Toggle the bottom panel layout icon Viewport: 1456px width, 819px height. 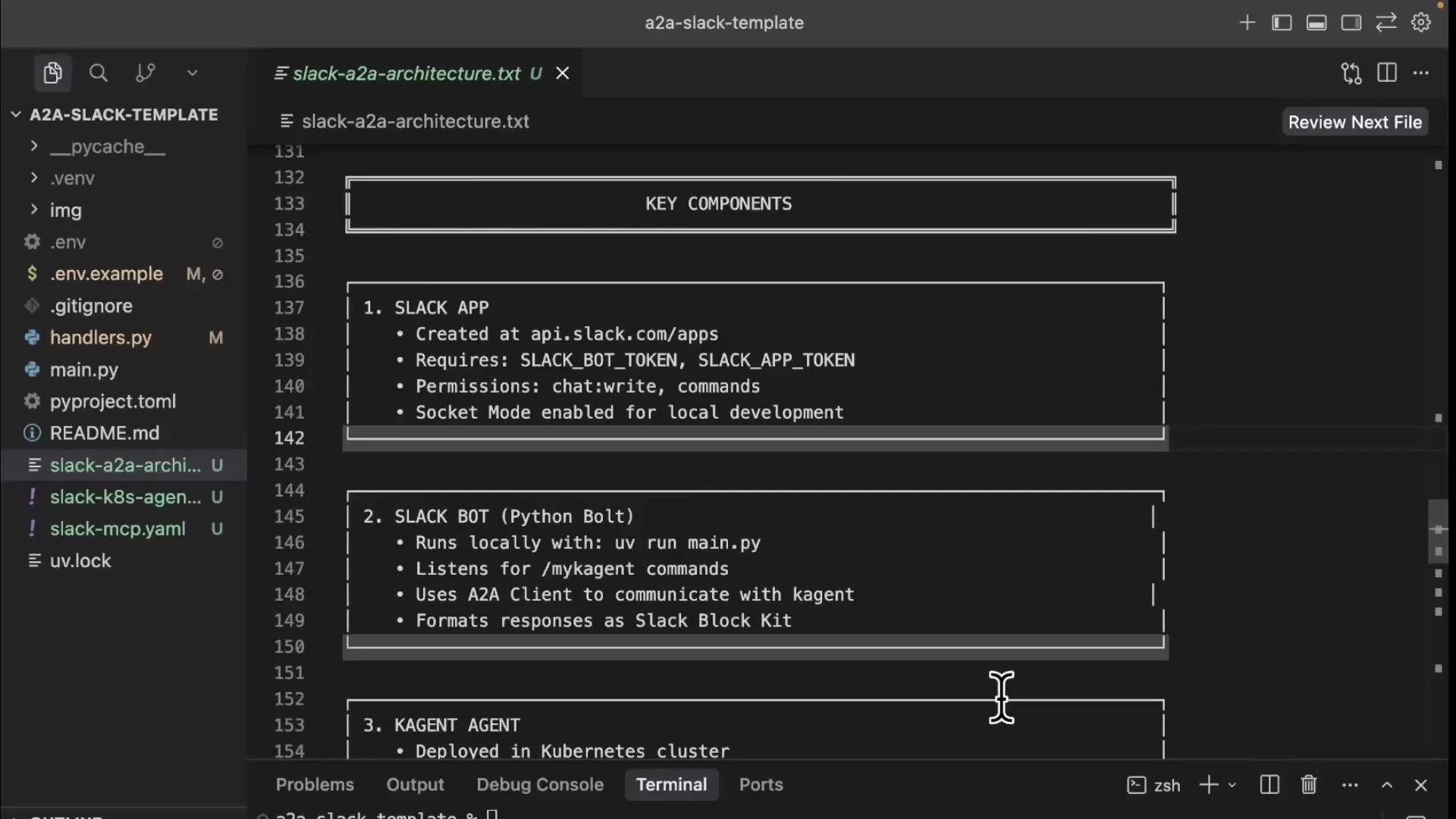click(1316, 23)
